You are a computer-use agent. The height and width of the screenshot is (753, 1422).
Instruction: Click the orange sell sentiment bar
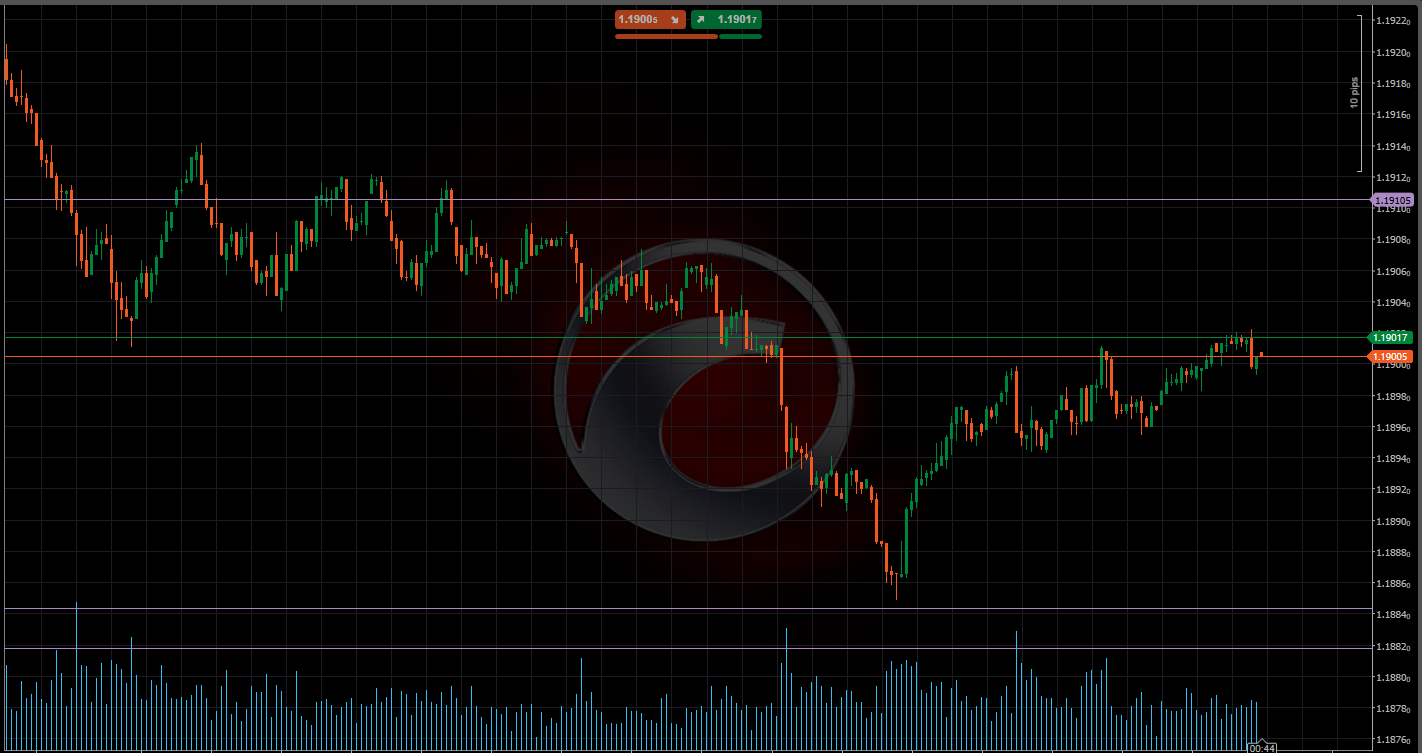tap(666, 36)
